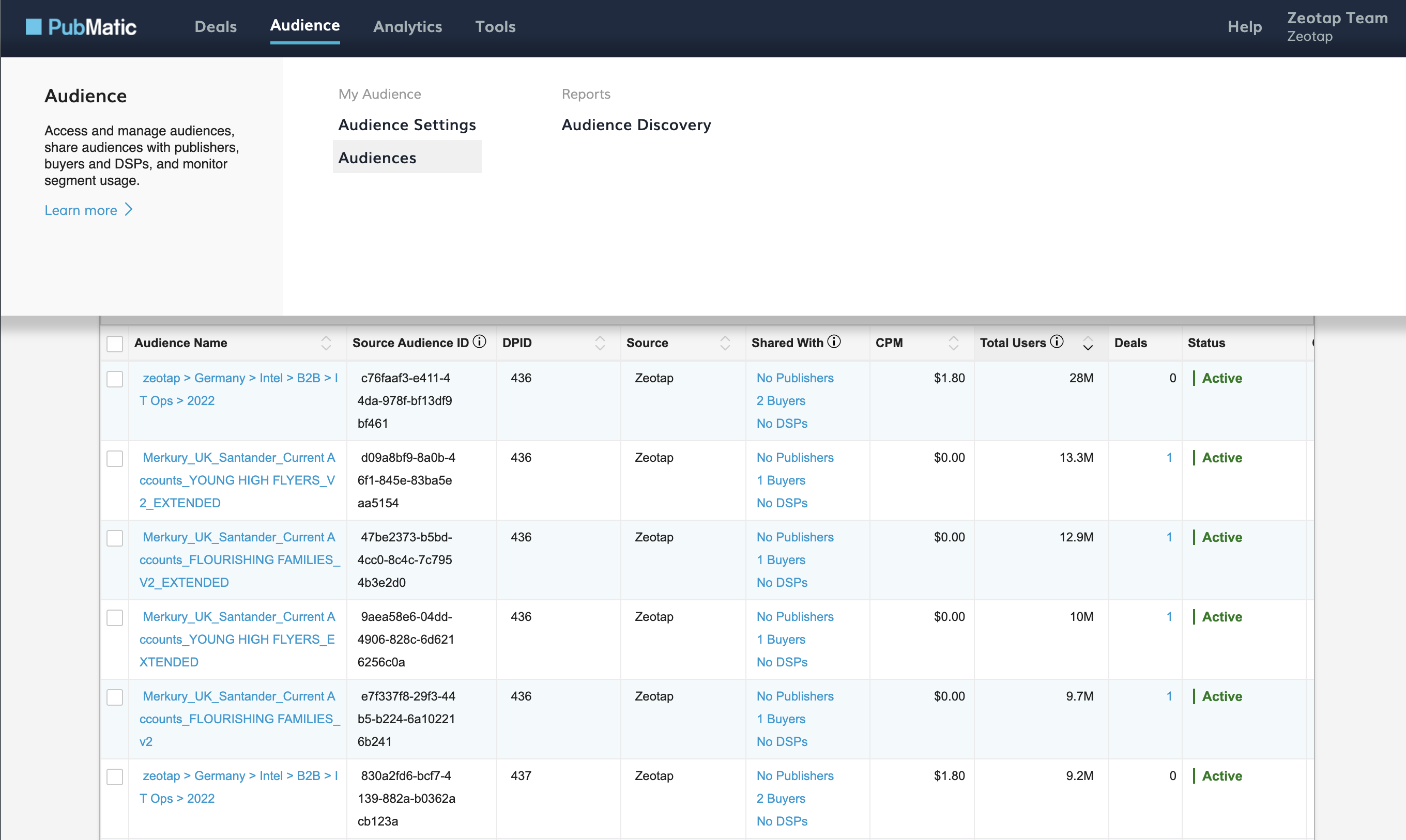Check the first zeotap Germany Intel row
The width and height of the screenshot is (1406, 840).
click(115, 379)
